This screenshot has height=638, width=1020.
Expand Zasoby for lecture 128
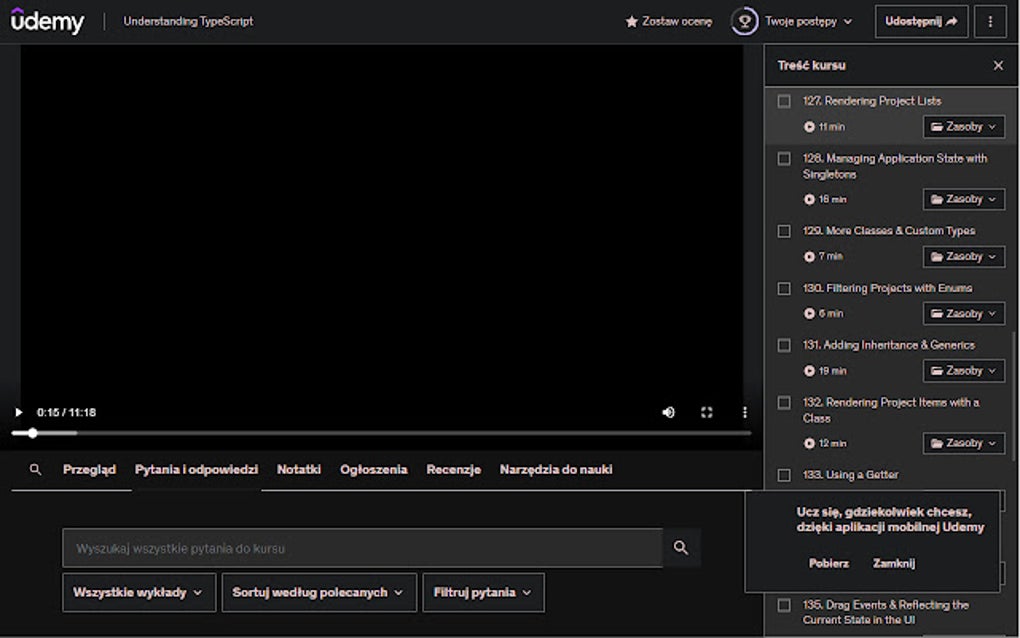[962, 199]
